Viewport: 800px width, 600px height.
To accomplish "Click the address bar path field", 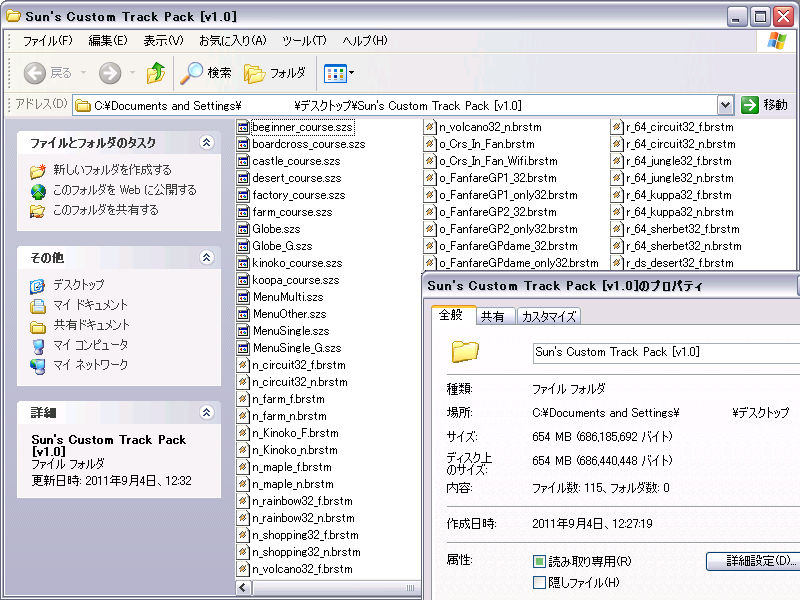I will tap(395, 106).
